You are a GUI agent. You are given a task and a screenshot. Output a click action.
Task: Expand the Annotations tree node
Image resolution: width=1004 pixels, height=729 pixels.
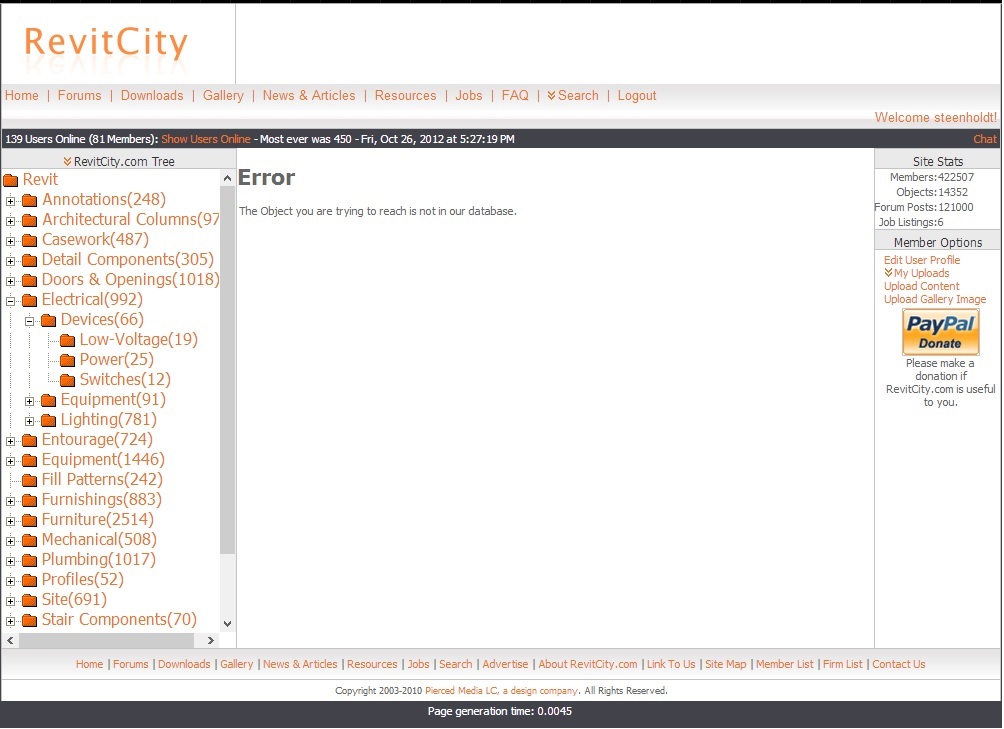[x=10, y=201]
